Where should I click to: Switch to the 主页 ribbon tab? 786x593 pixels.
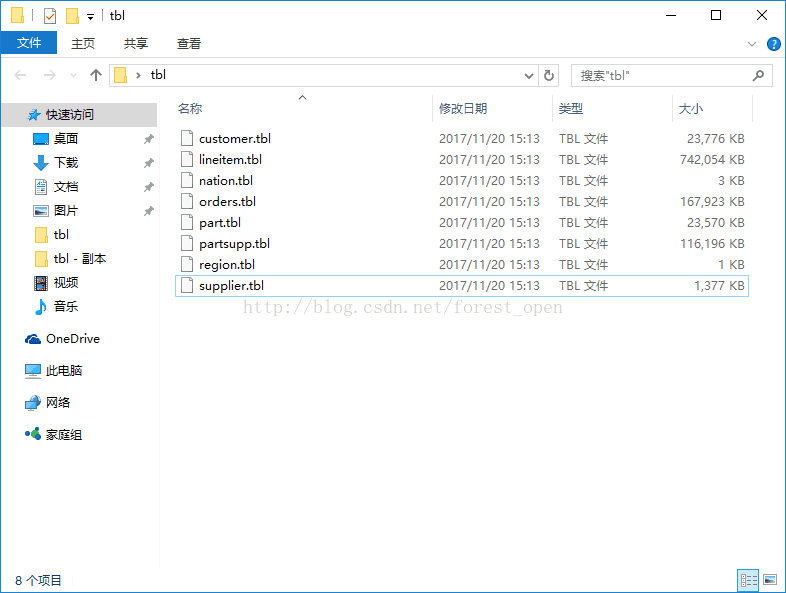tap(83, 44)
